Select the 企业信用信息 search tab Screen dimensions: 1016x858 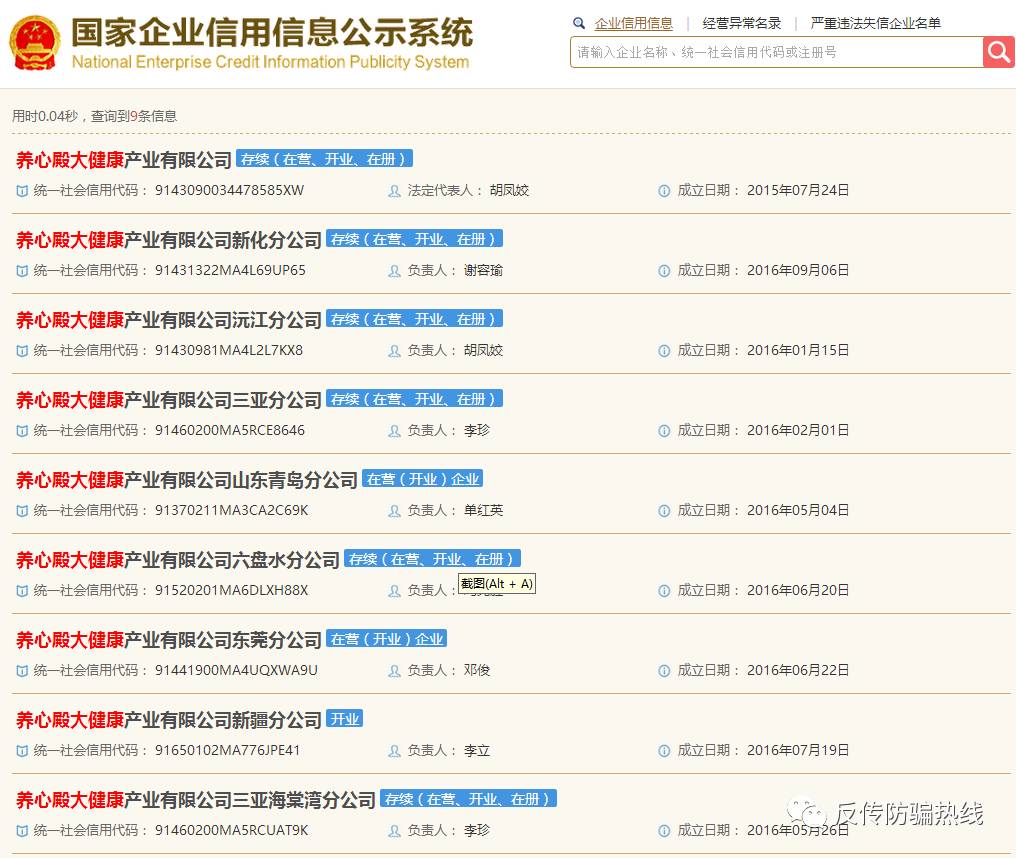pos(634,23)
